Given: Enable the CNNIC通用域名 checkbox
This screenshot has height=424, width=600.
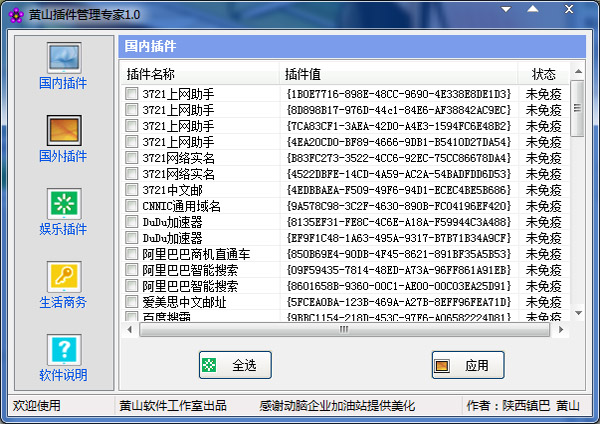Looking at the screenshot, I should (131, 205).
